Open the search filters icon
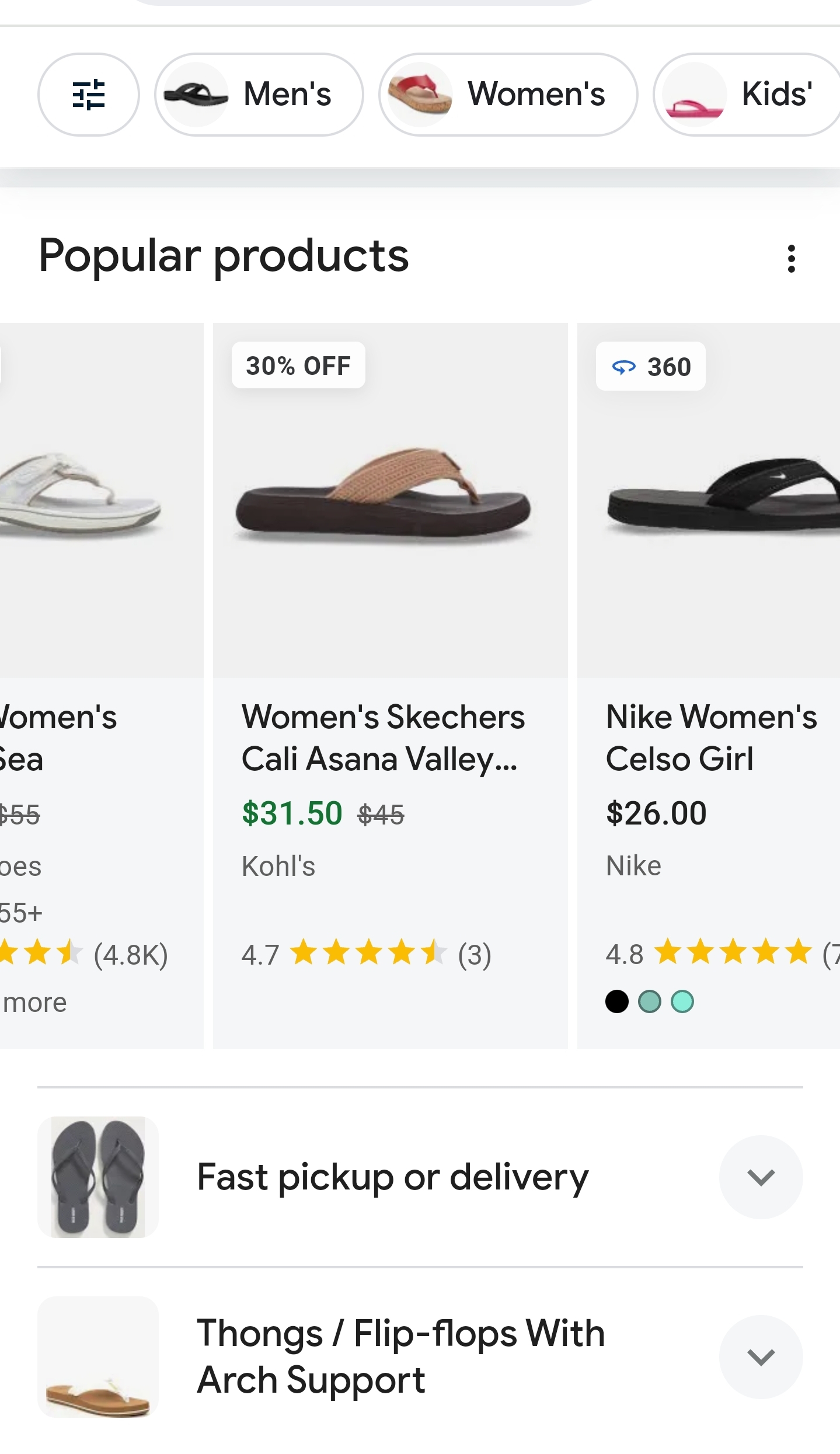Image resolution: width=840 pixels, height=1454 pixels. [x=89, y=95]
